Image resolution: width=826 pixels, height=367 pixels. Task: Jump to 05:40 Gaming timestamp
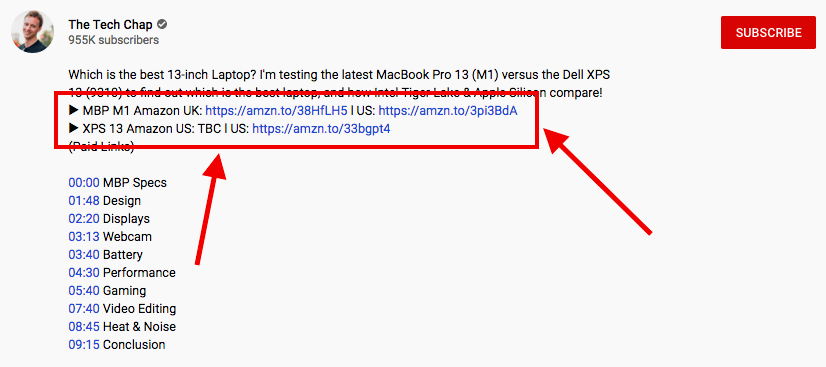[x=84, y=291]
